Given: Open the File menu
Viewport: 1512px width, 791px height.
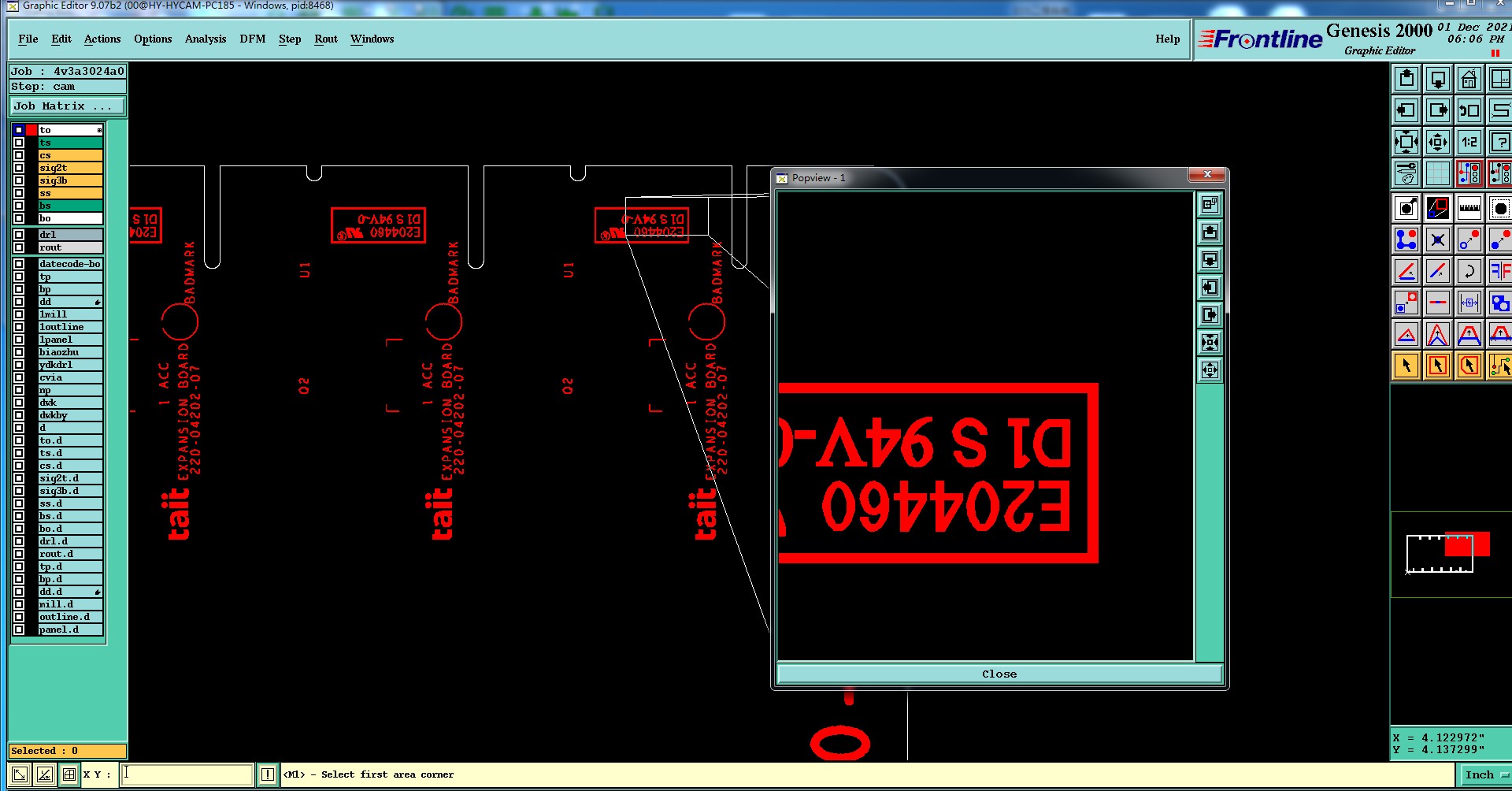Looking at the screenshot, I should pyautogui.click(x=28, y=39).
